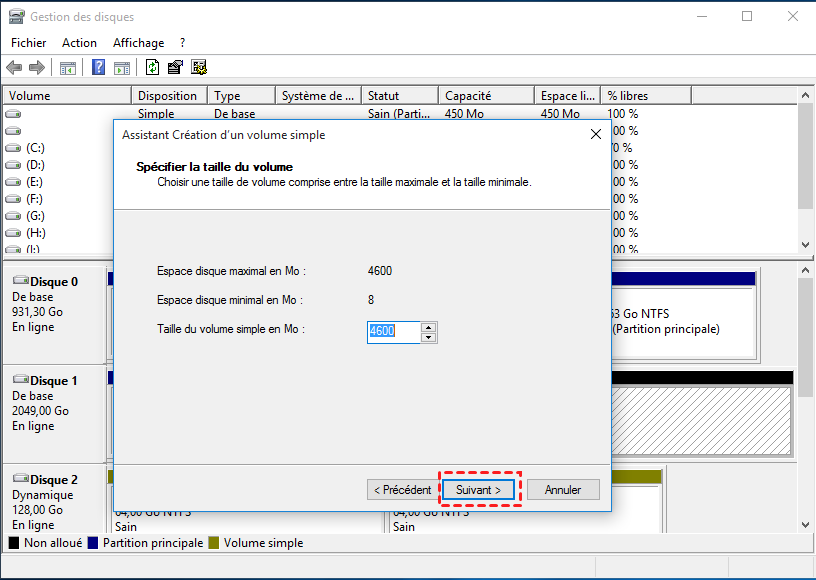
Task: Click the Forward arrow toolbar icon
Action: click(36, 67)
